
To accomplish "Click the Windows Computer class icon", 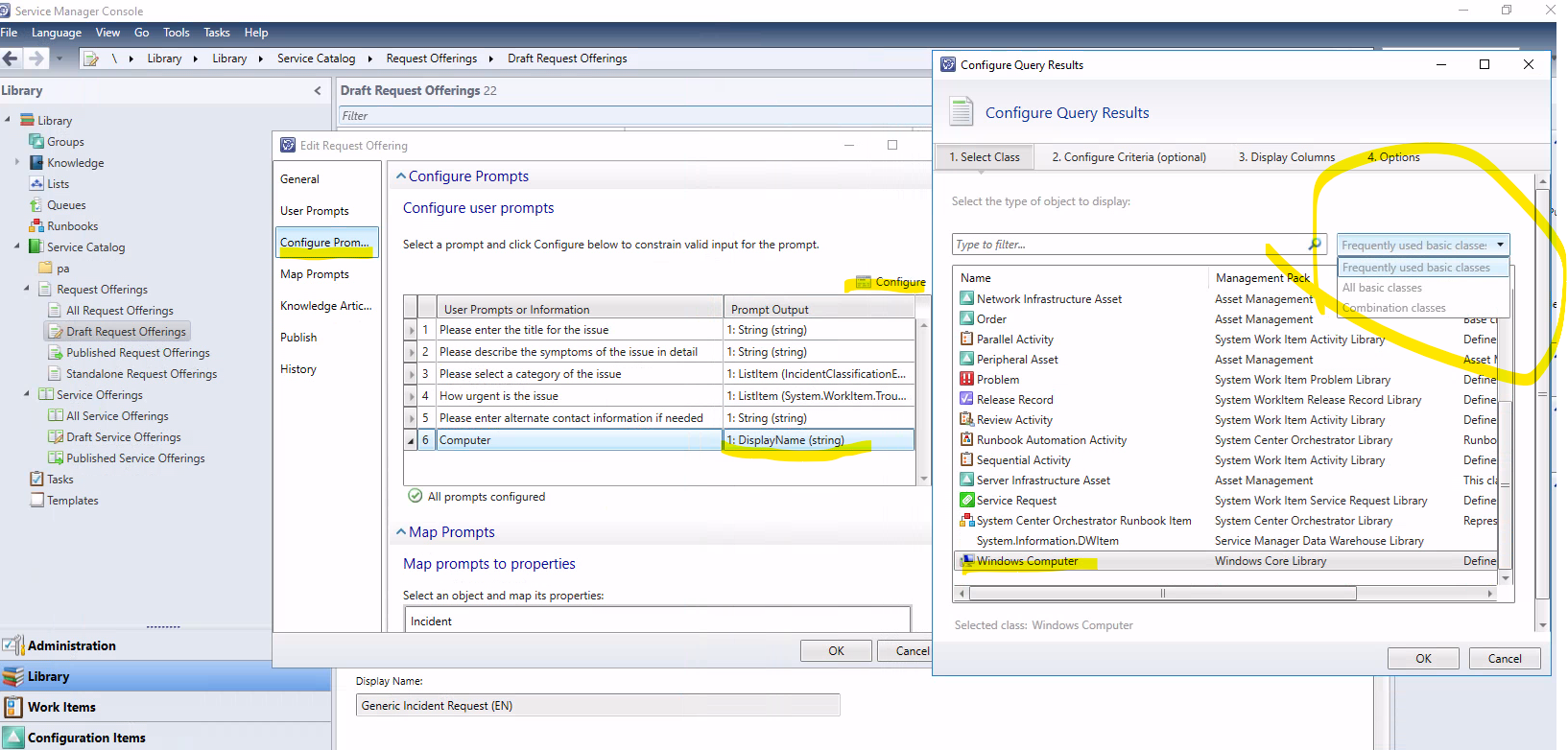I will (967, 560).
